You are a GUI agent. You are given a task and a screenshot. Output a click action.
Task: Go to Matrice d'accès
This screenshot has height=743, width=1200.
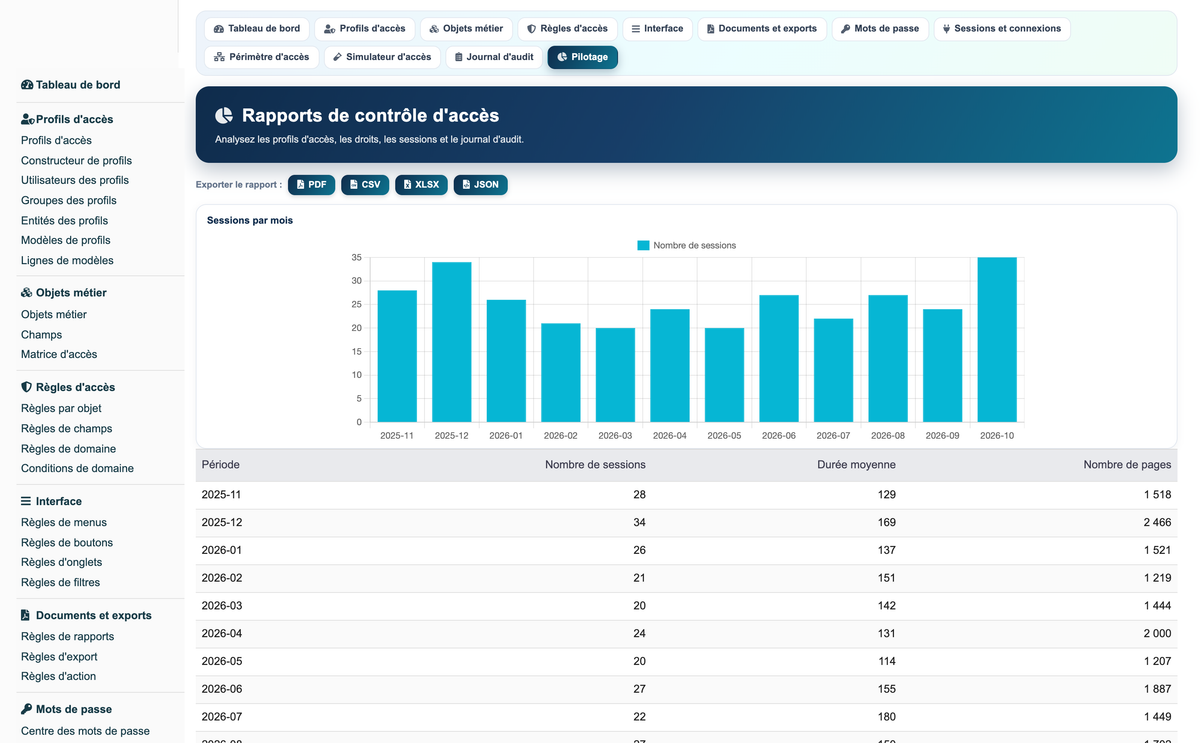tap(59, 354)
